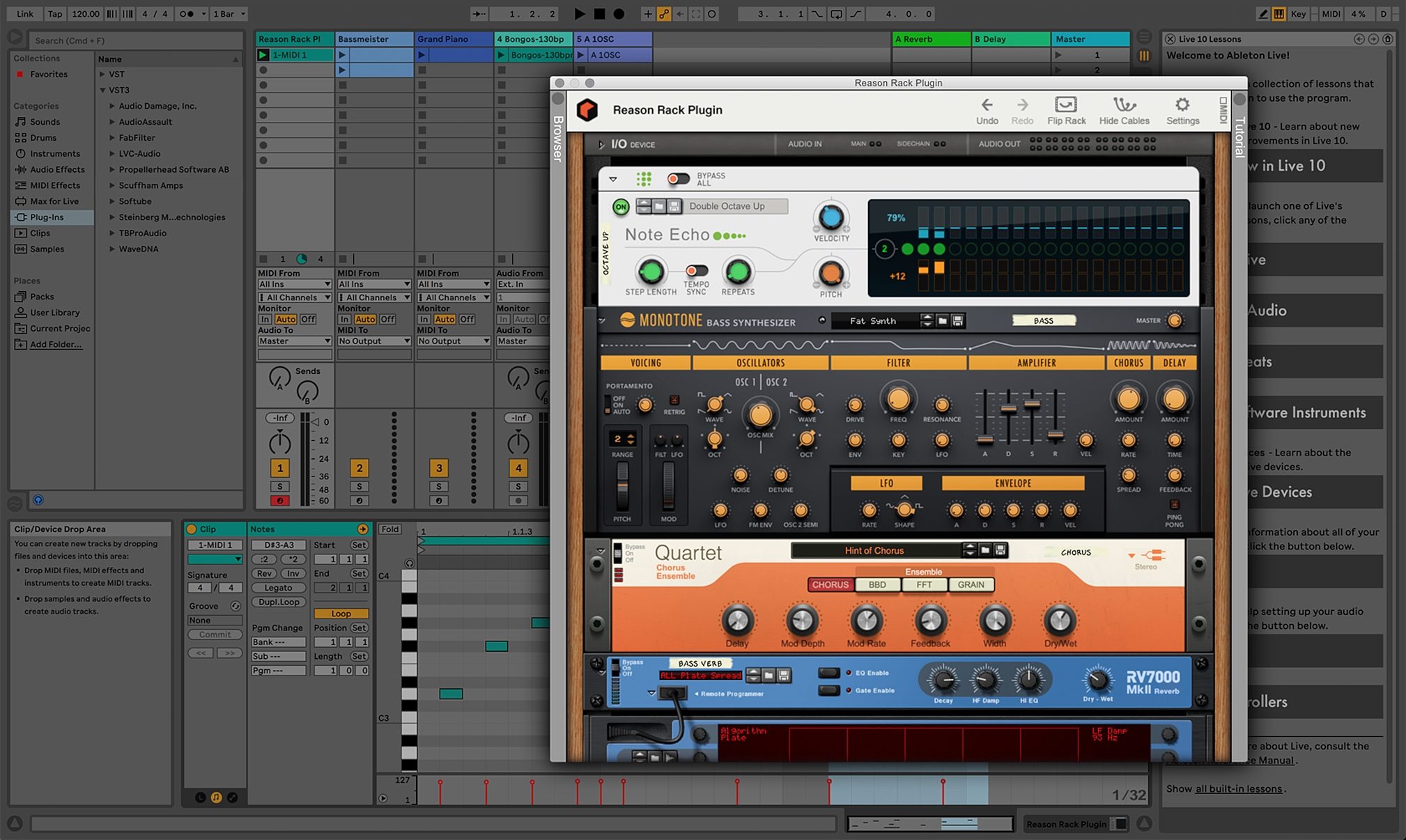
Task: Click the Play button in Ableton transport
Action: 580,13
